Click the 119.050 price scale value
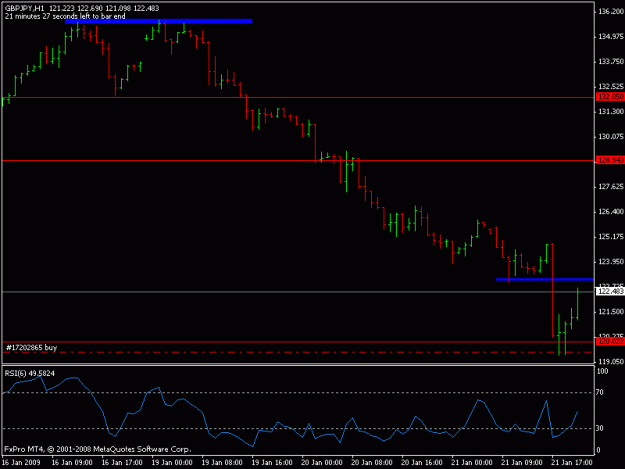The image size is (625, 469). [x=611, y=362]
